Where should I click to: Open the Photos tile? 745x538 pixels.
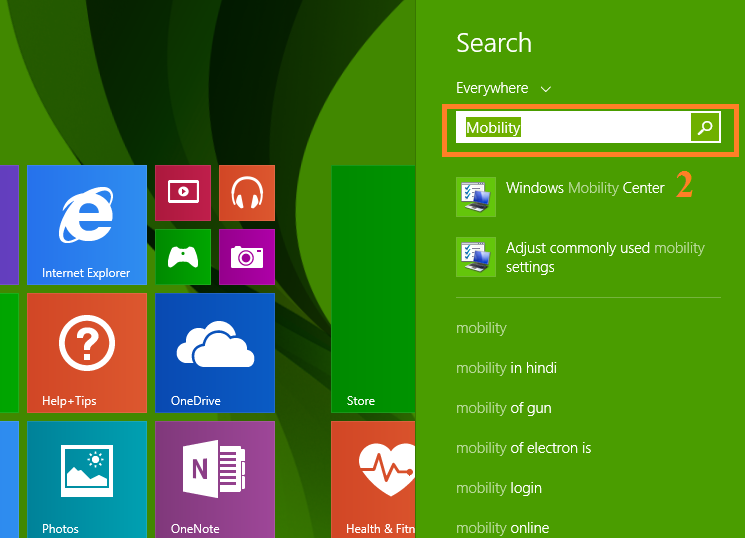coord(87,480)
